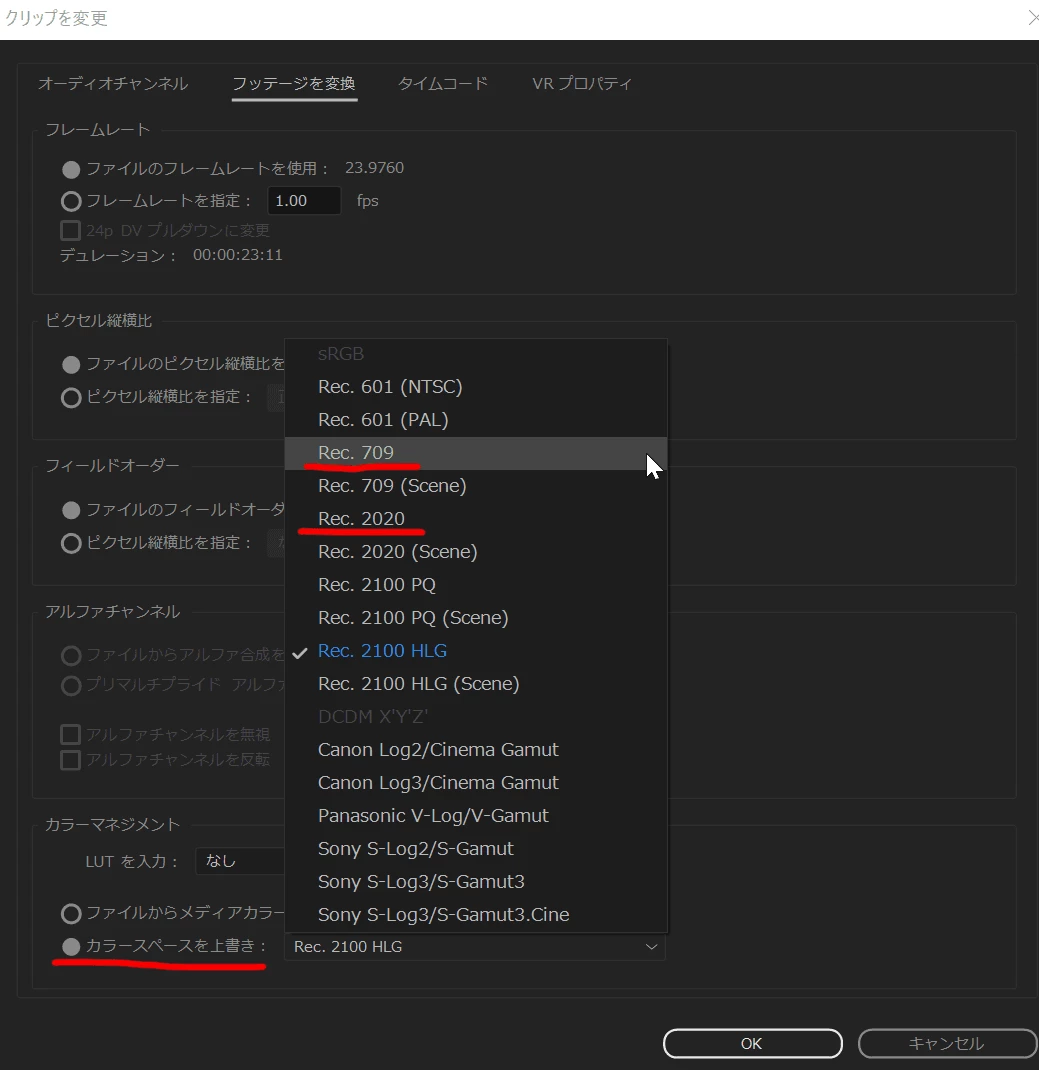Confirm with the OK button
1039x1070 pixels.
pyautogui.click(x=752, y=1043)
